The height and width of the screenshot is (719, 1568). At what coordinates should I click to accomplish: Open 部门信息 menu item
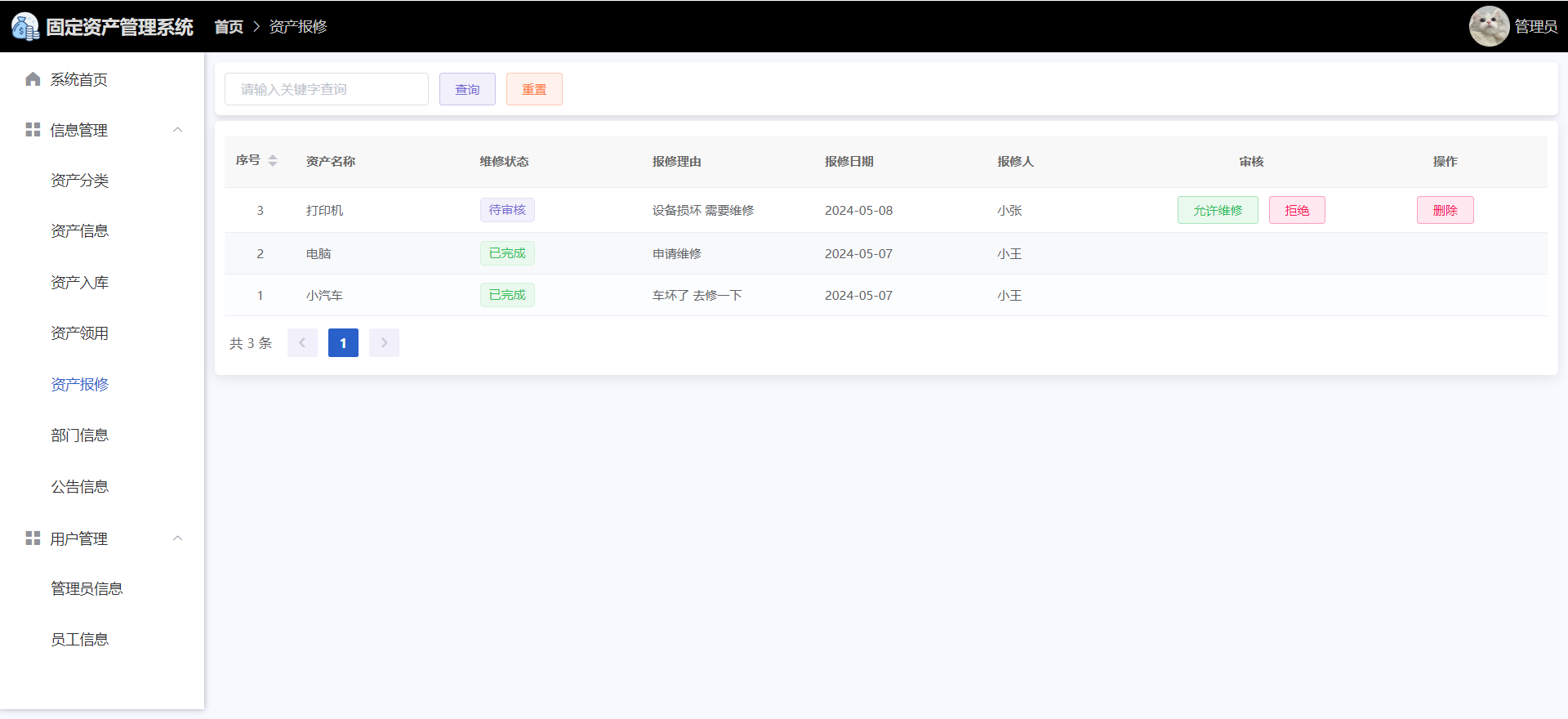80,435
